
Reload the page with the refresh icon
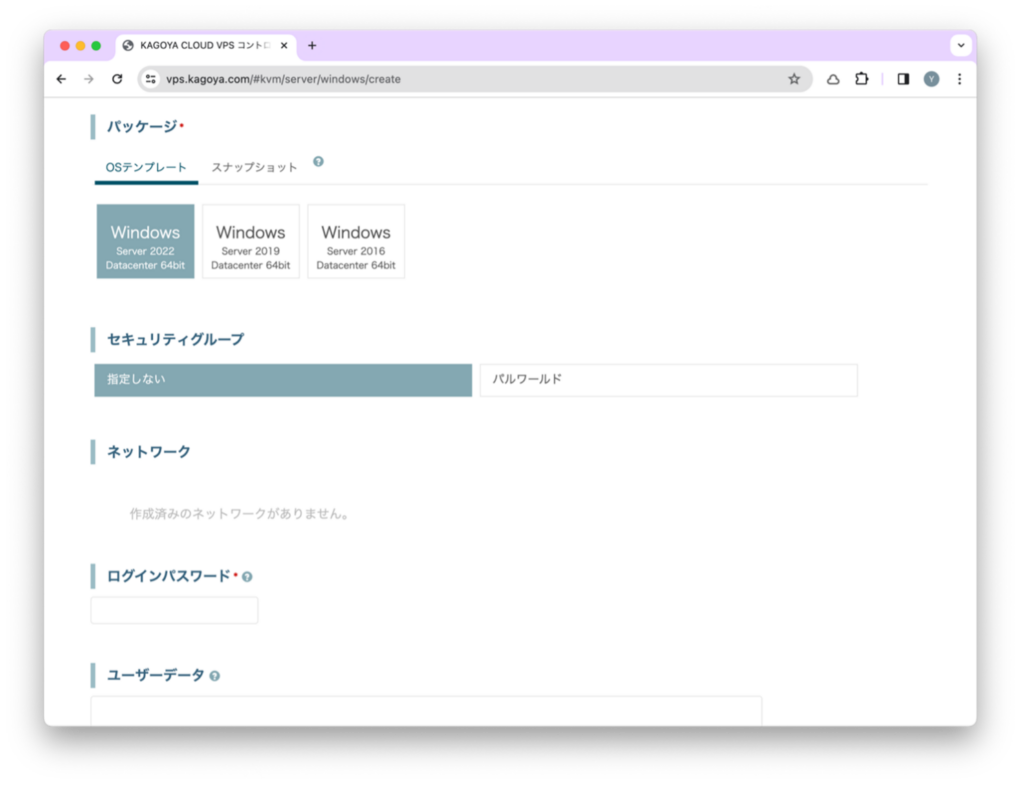tap(117, 79)
